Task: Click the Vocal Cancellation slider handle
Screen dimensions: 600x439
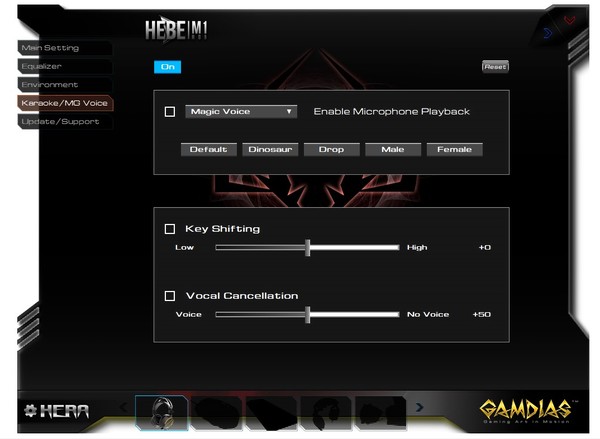Action: [x=308, y=315]
